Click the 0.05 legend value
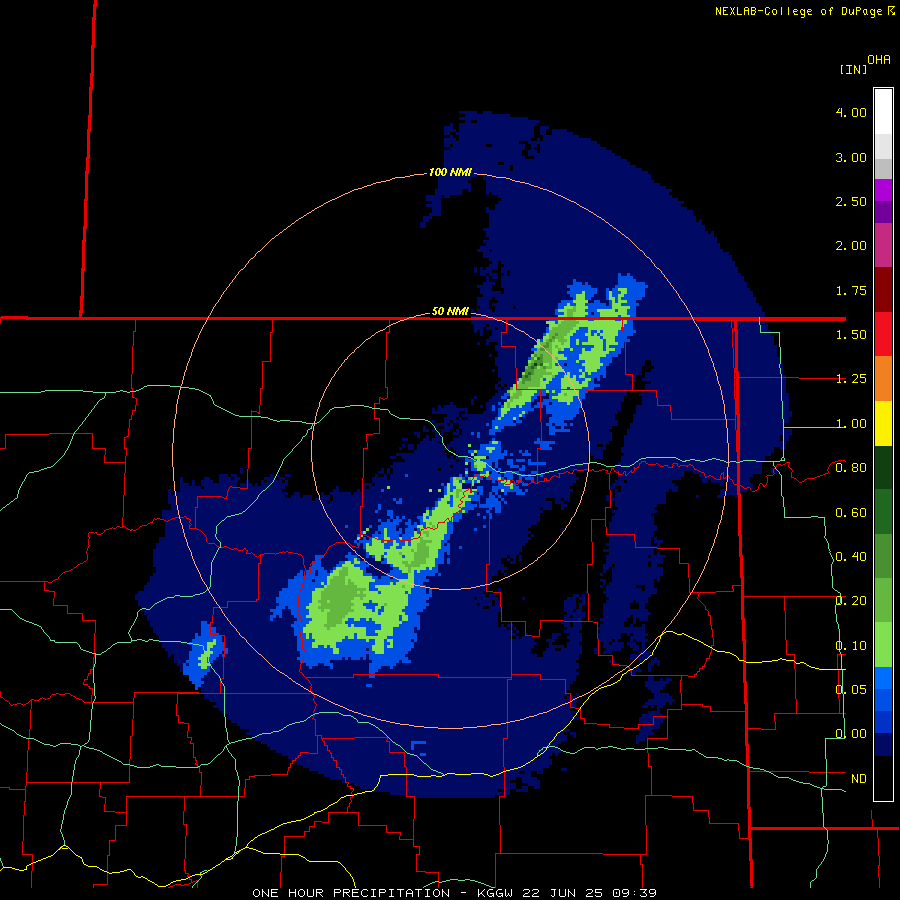The width and height of the screenshot is (900, 900). (851, 690)
